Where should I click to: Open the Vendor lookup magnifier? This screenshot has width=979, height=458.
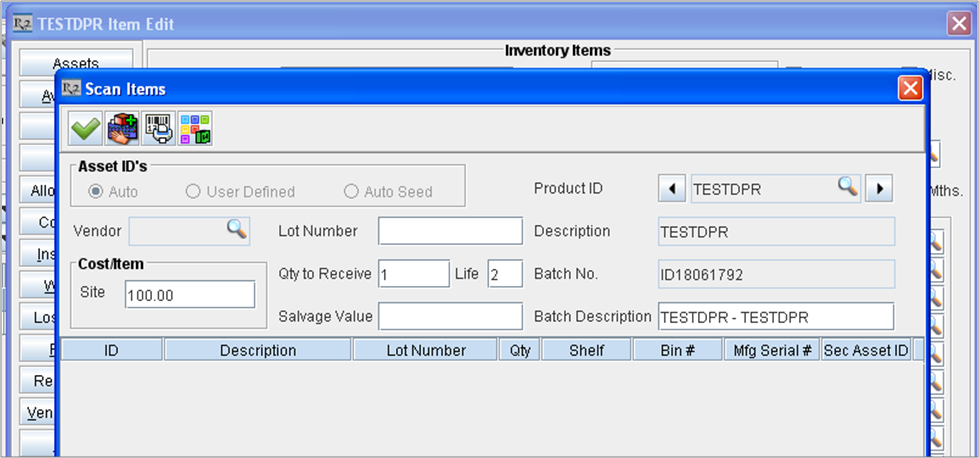point(236,229)
